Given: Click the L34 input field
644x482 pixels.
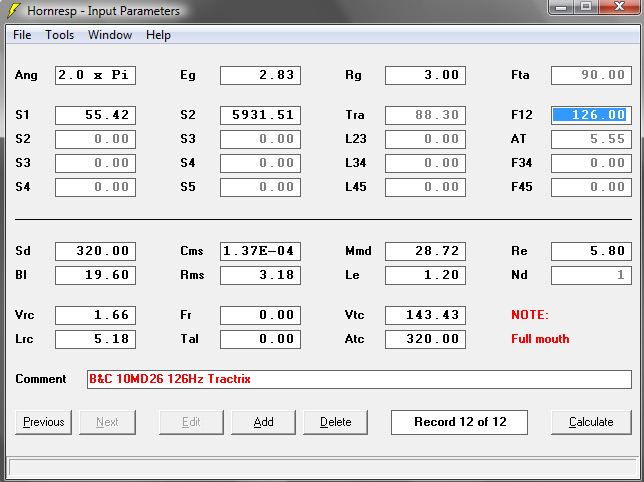Looking at the screenshot, I should pyautogui.click(x=426, y=163).
